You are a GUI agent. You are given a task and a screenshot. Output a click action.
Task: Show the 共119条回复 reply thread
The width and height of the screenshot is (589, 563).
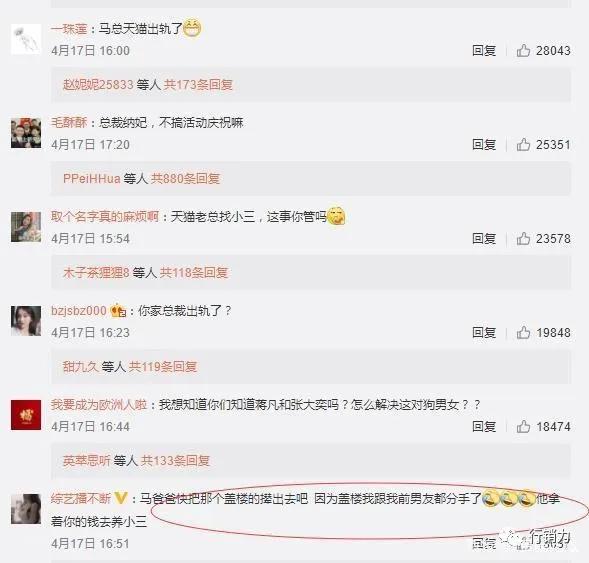point(163,366)
